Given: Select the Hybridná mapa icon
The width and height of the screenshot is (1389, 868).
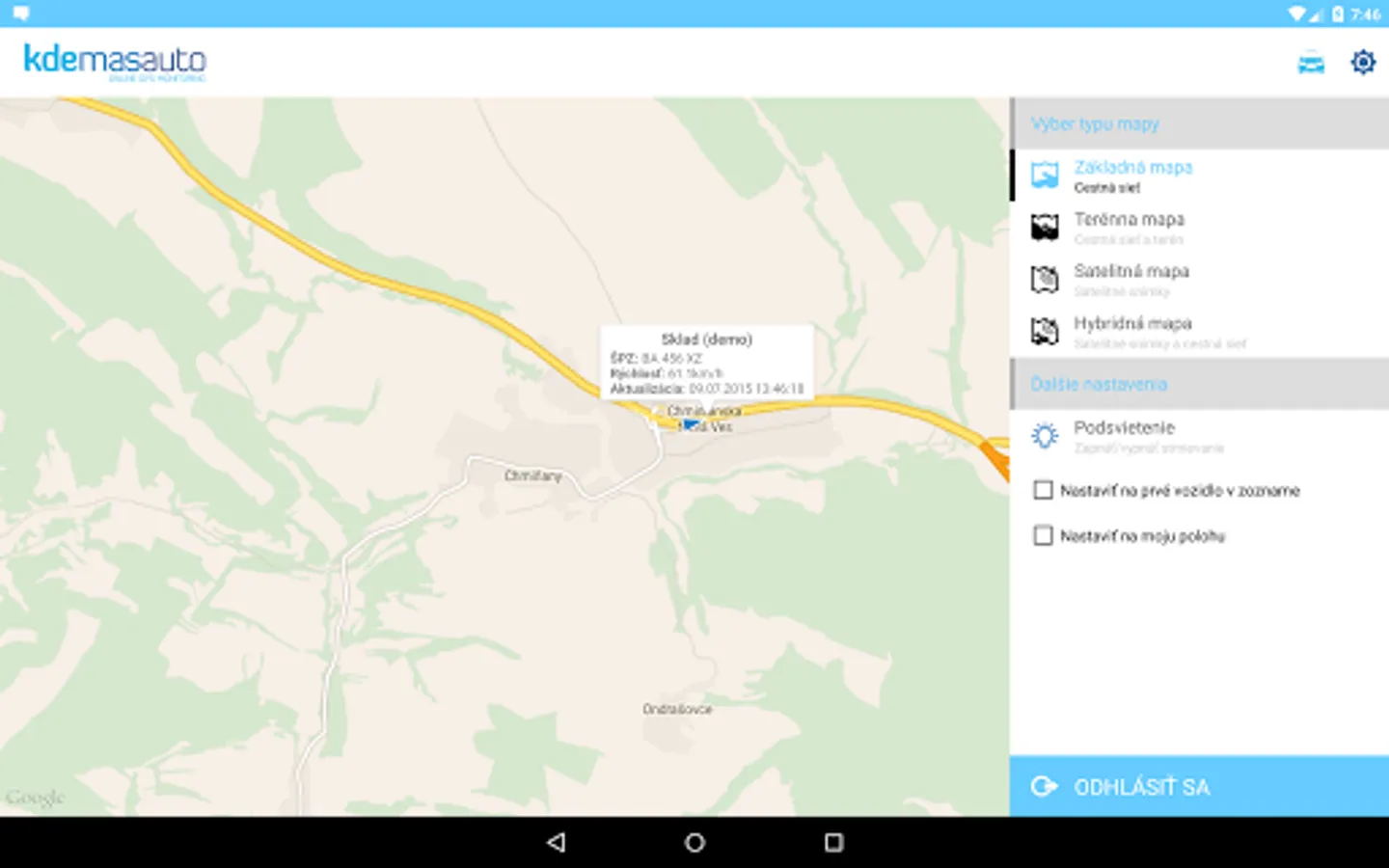Looking at the screenshot, I should [1045, 332].
